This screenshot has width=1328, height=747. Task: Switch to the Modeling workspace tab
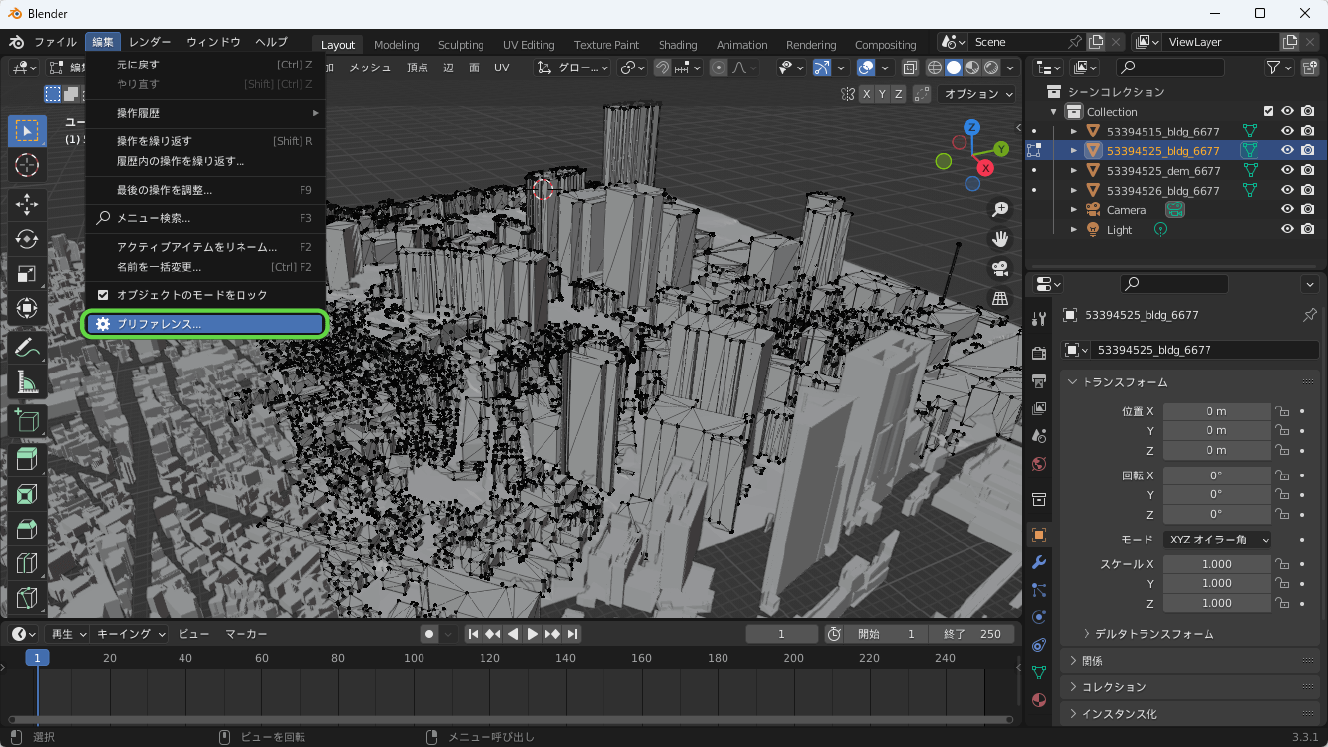click(396, 44)
